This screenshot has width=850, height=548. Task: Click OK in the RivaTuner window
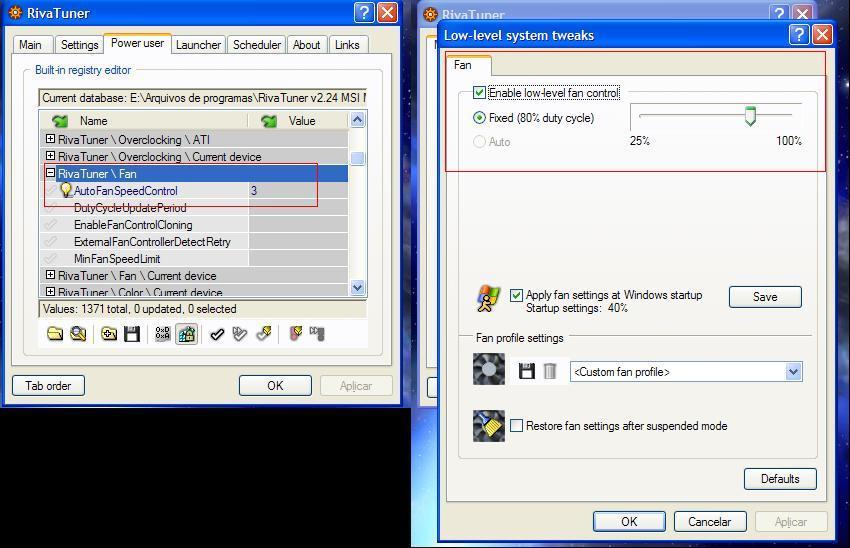click(275, 385)
